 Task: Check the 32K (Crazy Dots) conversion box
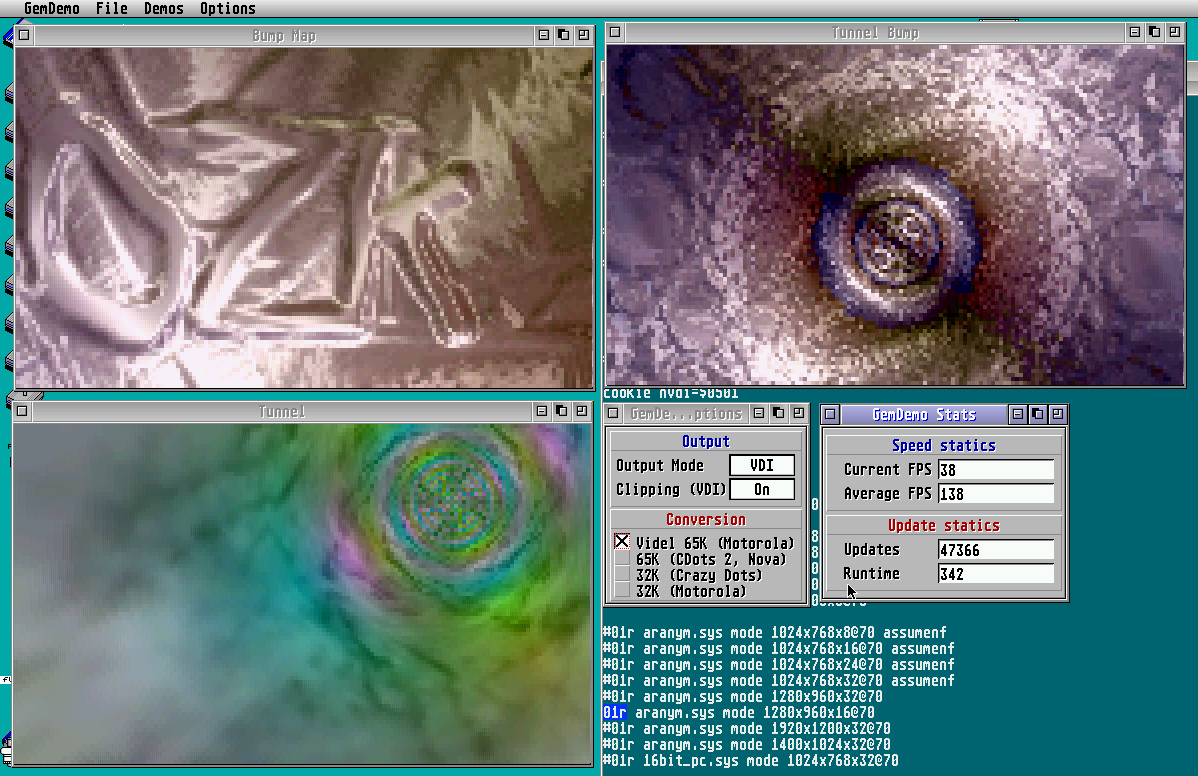622,575
